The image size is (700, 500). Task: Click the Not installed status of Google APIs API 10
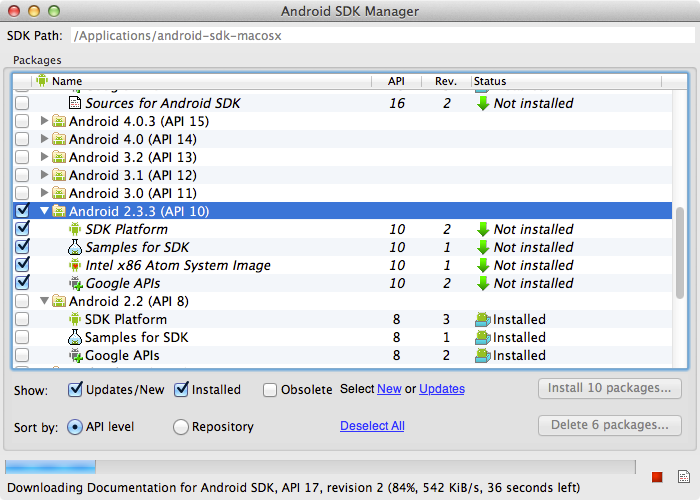tap(533, 283)
